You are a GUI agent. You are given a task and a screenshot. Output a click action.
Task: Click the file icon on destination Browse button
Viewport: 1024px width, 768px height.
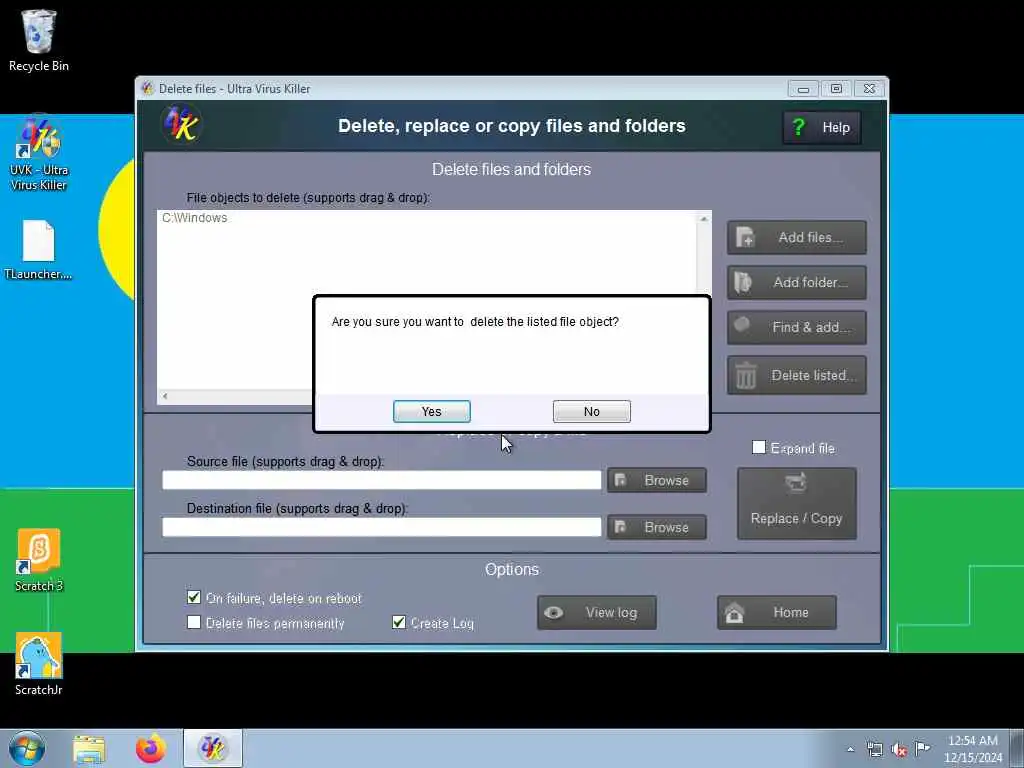(620, 527)
